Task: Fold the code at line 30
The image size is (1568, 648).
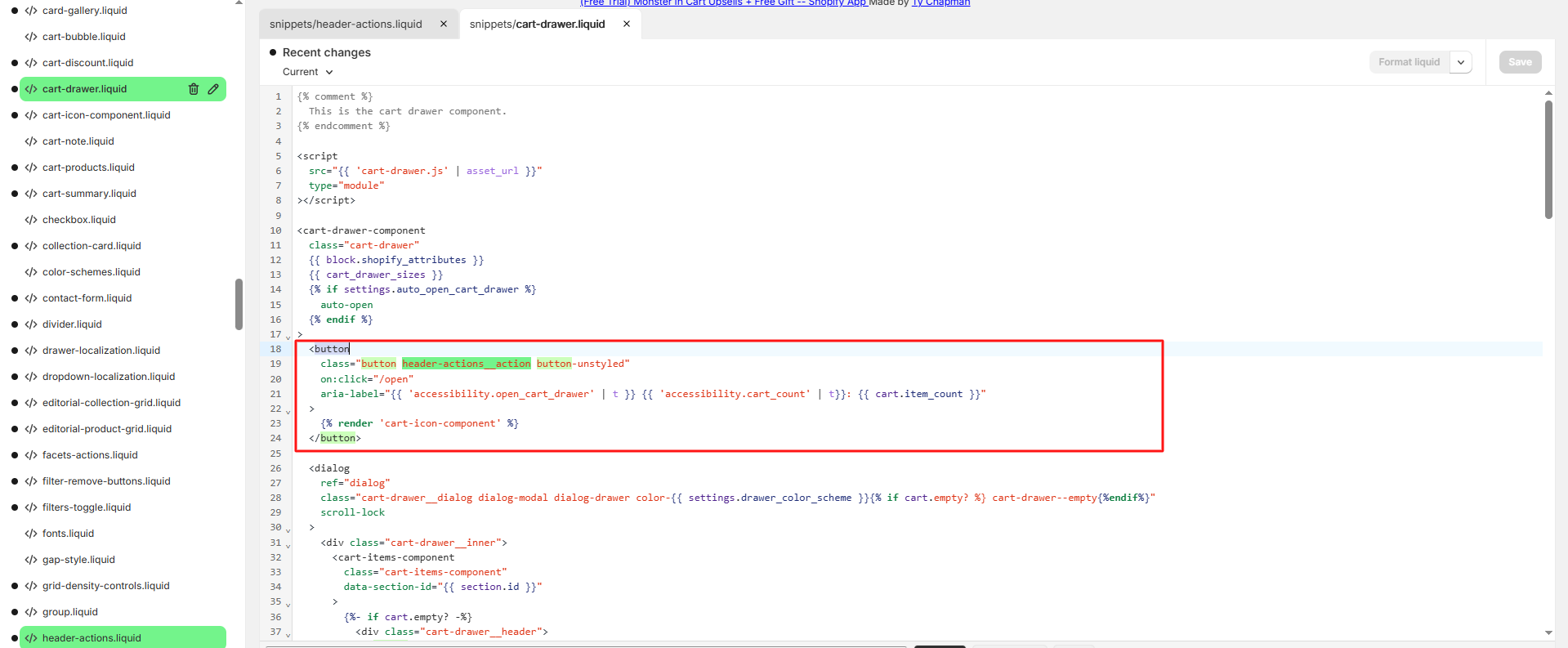Action: click(288, 530)
